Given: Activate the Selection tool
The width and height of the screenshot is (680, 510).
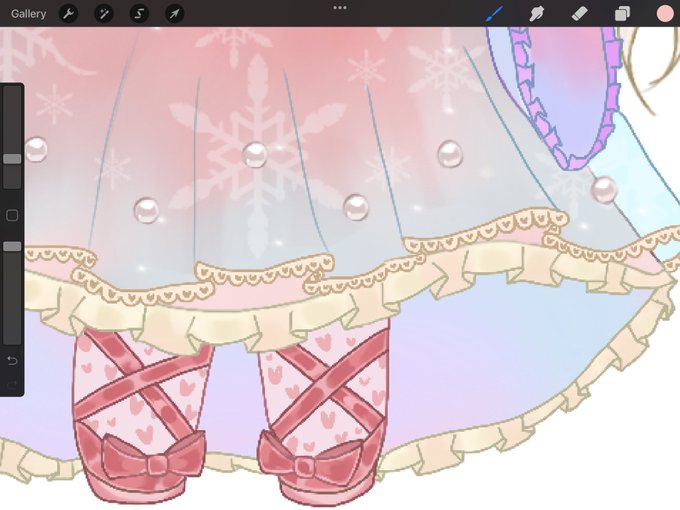Looking at the screenshot, I should [x=139, y=14].
